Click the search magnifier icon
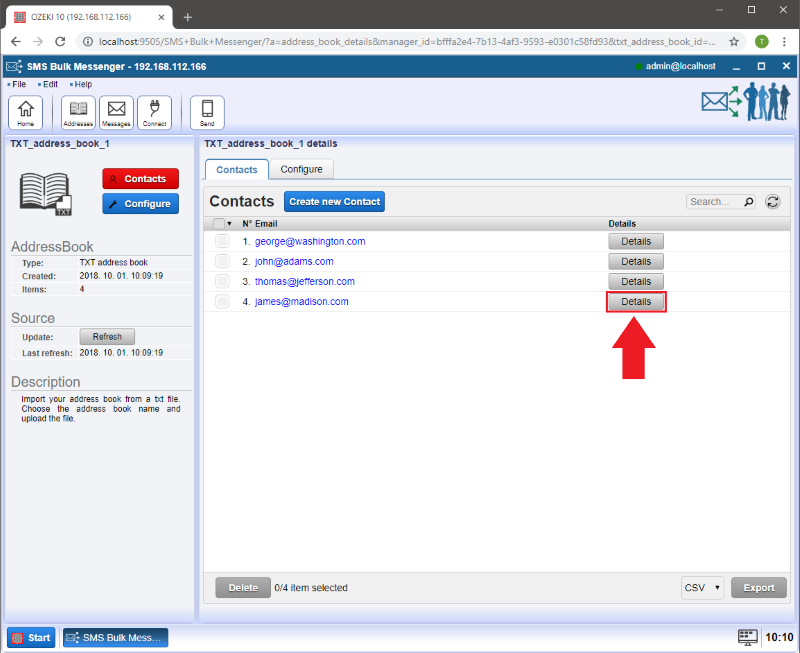The image size is (800, 653). (x=749, y=202)
